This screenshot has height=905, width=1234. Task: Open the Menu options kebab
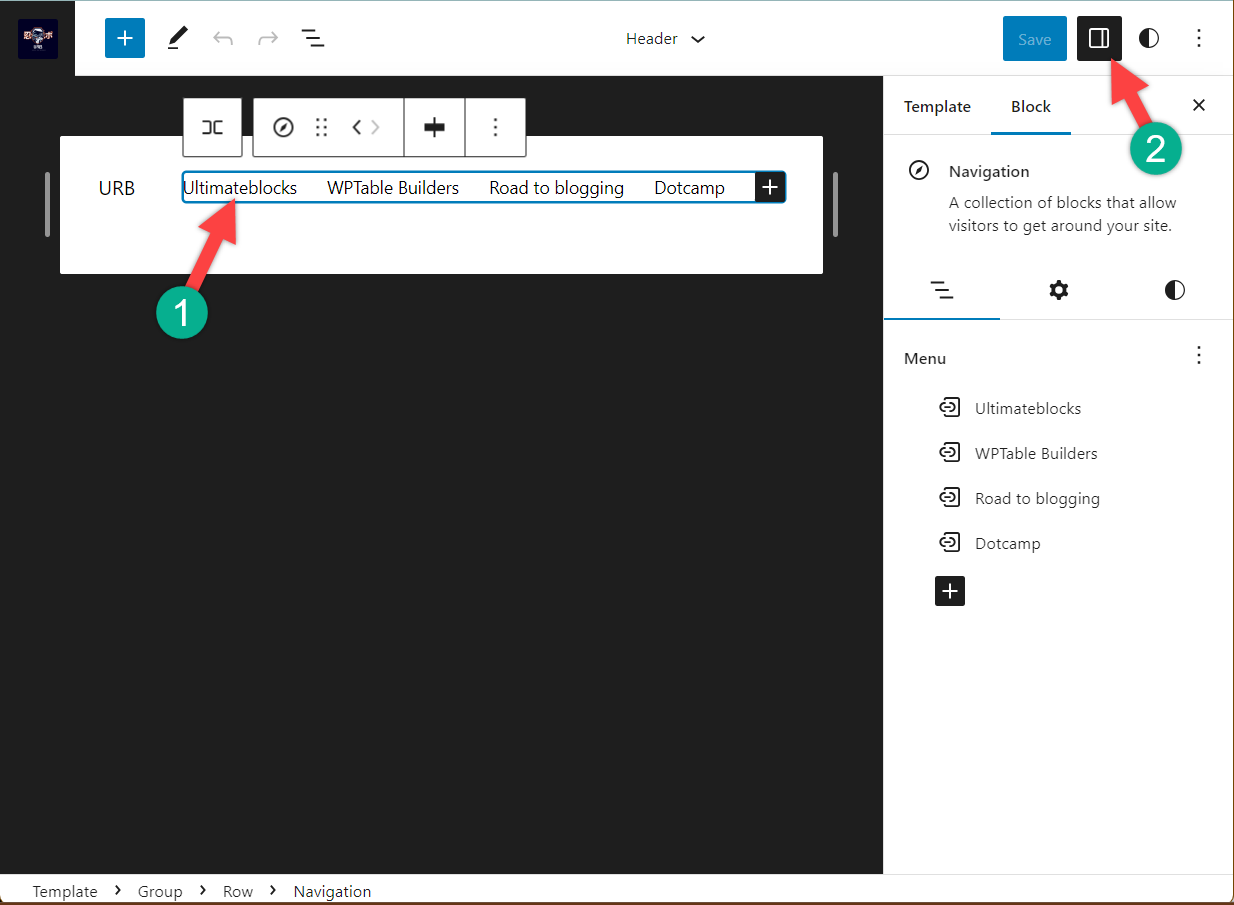(1199, 355)
